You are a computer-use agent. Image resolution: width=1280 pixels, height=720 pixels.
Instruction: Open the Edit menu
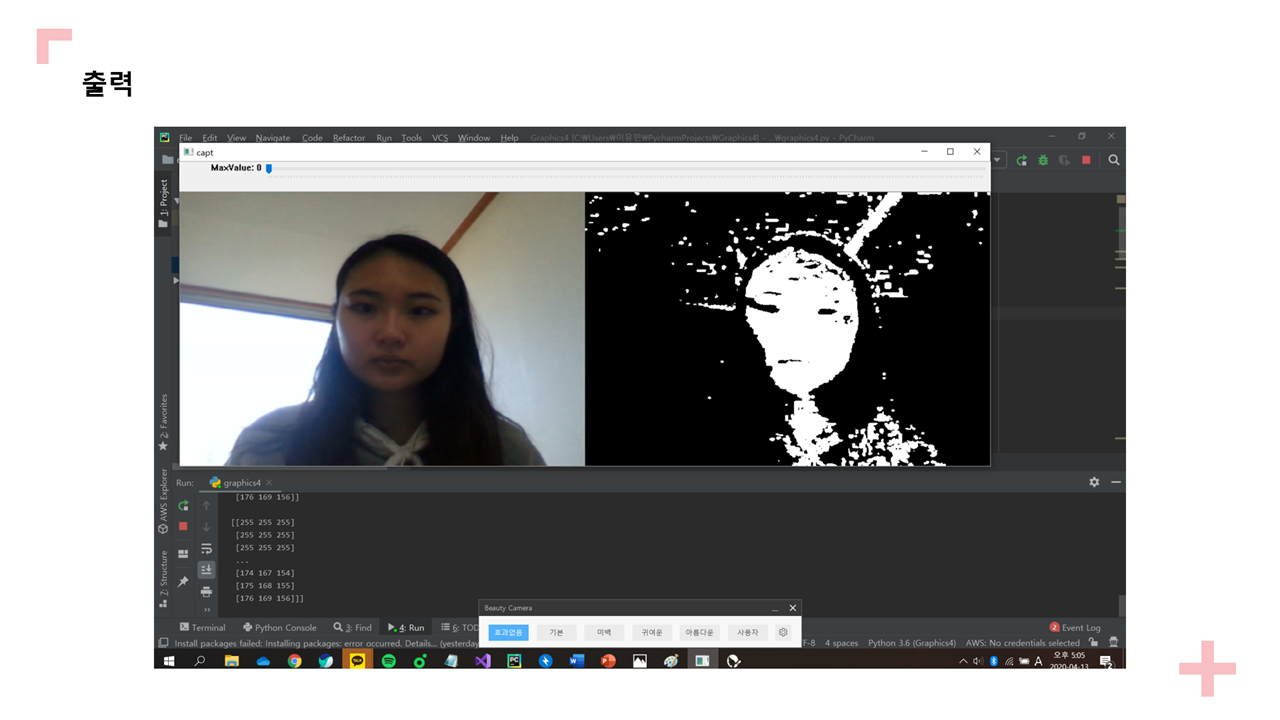coord(209,138)
